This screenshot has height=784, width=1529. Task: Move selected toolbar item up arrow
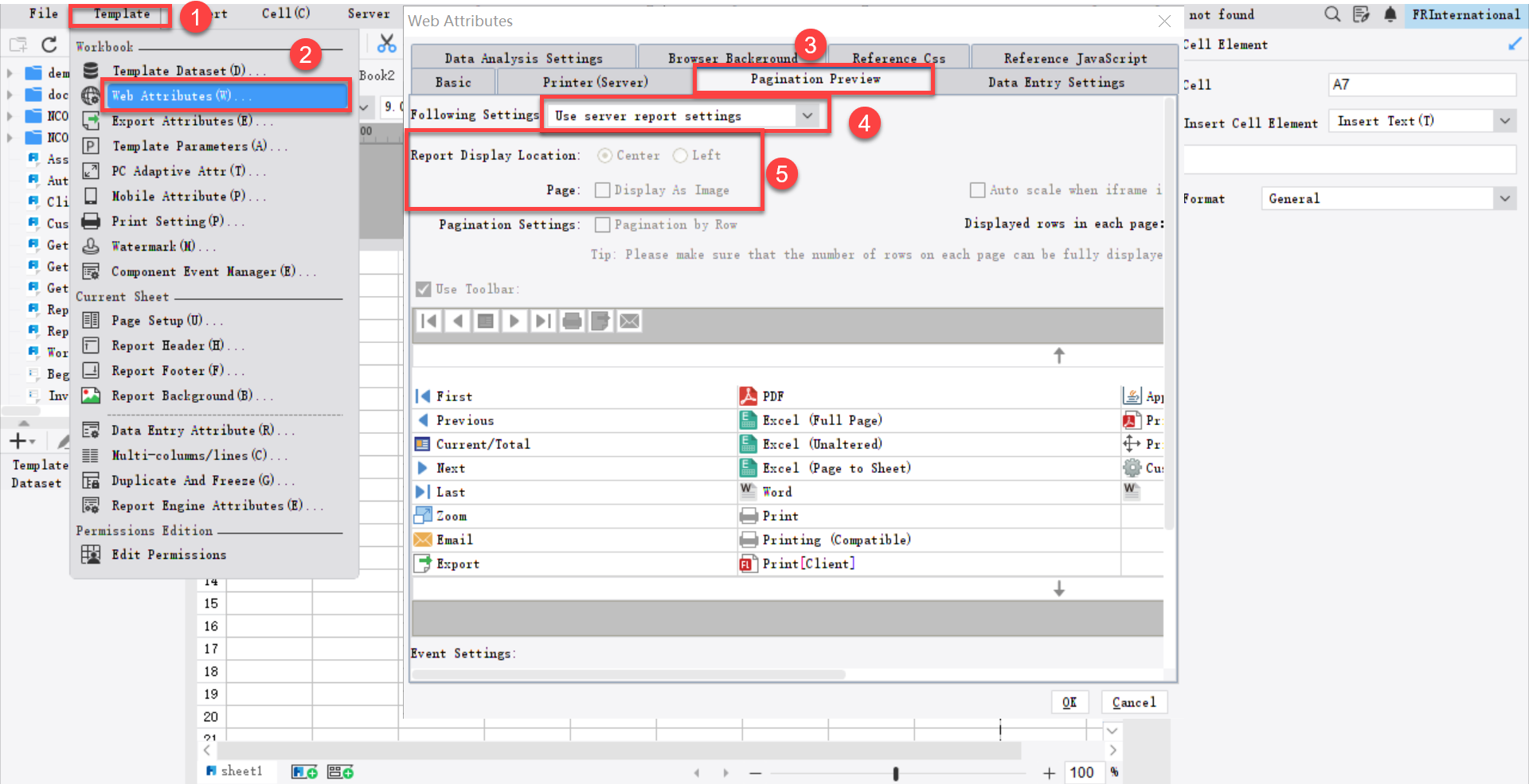click(1059, 355)
